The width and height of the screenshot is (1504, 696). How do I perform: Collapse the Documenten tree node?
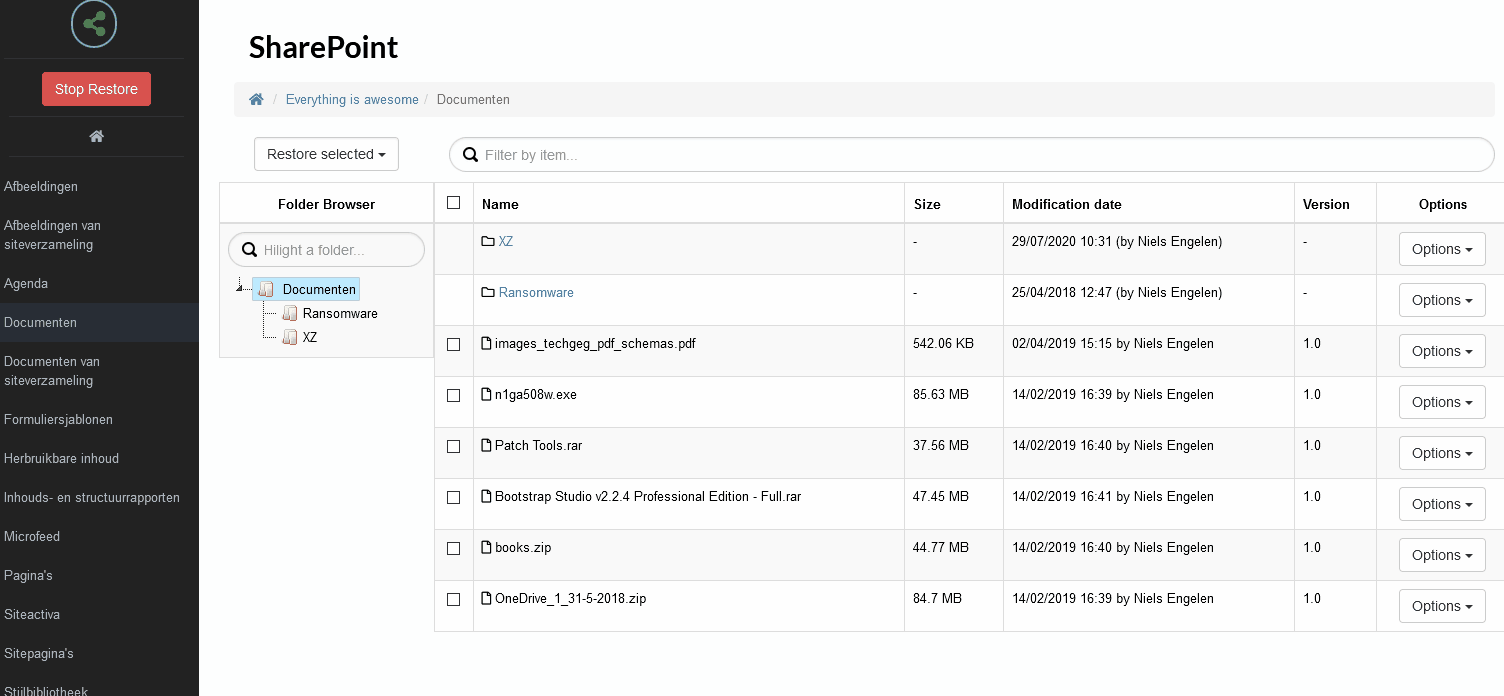[240, 289]
